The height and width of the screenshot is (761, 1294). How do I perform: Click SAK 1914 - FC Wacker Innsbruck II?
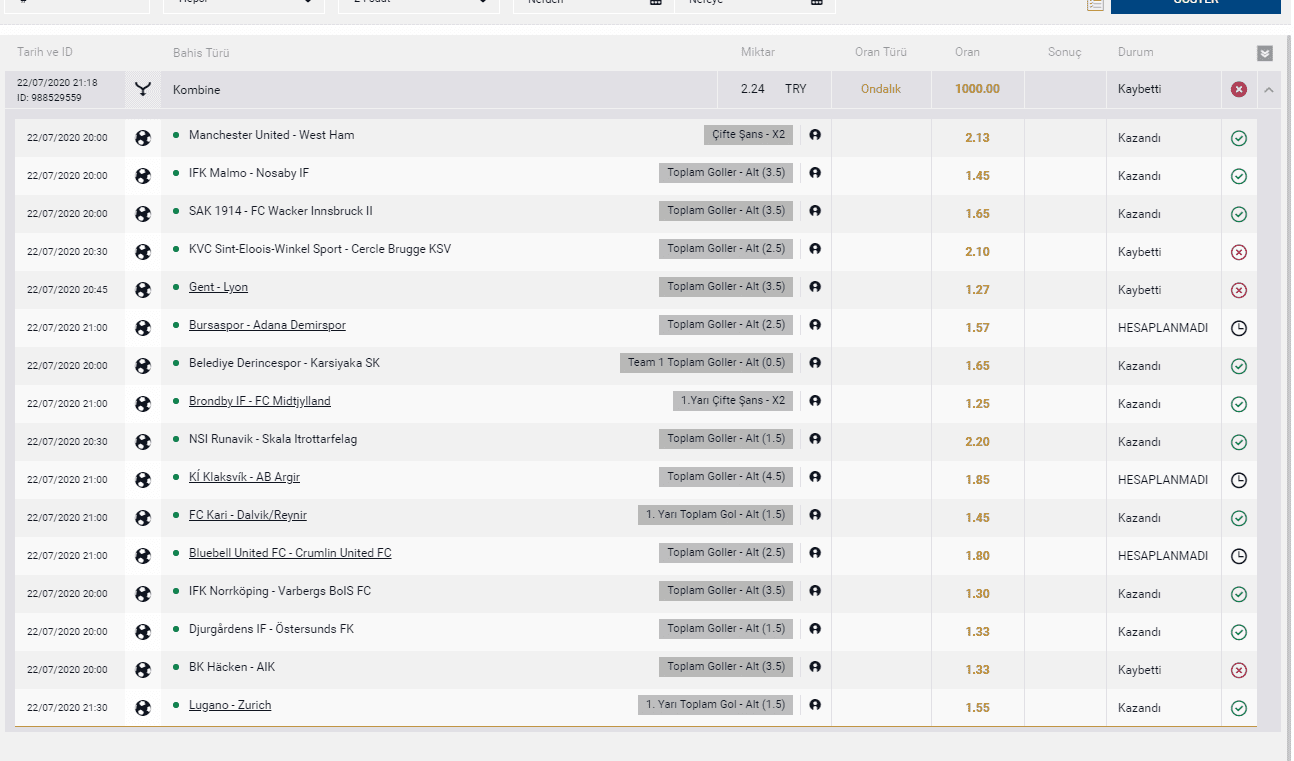[x=281, y=211]
